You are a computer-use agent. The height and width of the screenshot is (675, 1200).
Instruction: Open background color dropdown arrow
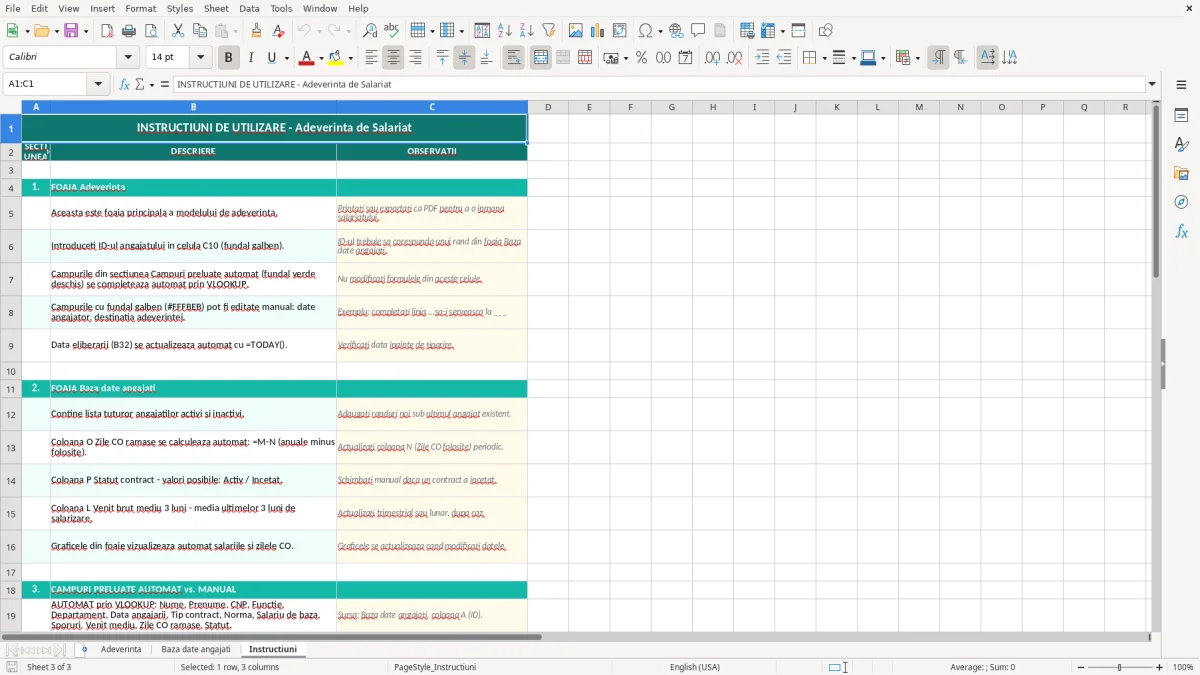pyautogui.click(x=350, y=58)
